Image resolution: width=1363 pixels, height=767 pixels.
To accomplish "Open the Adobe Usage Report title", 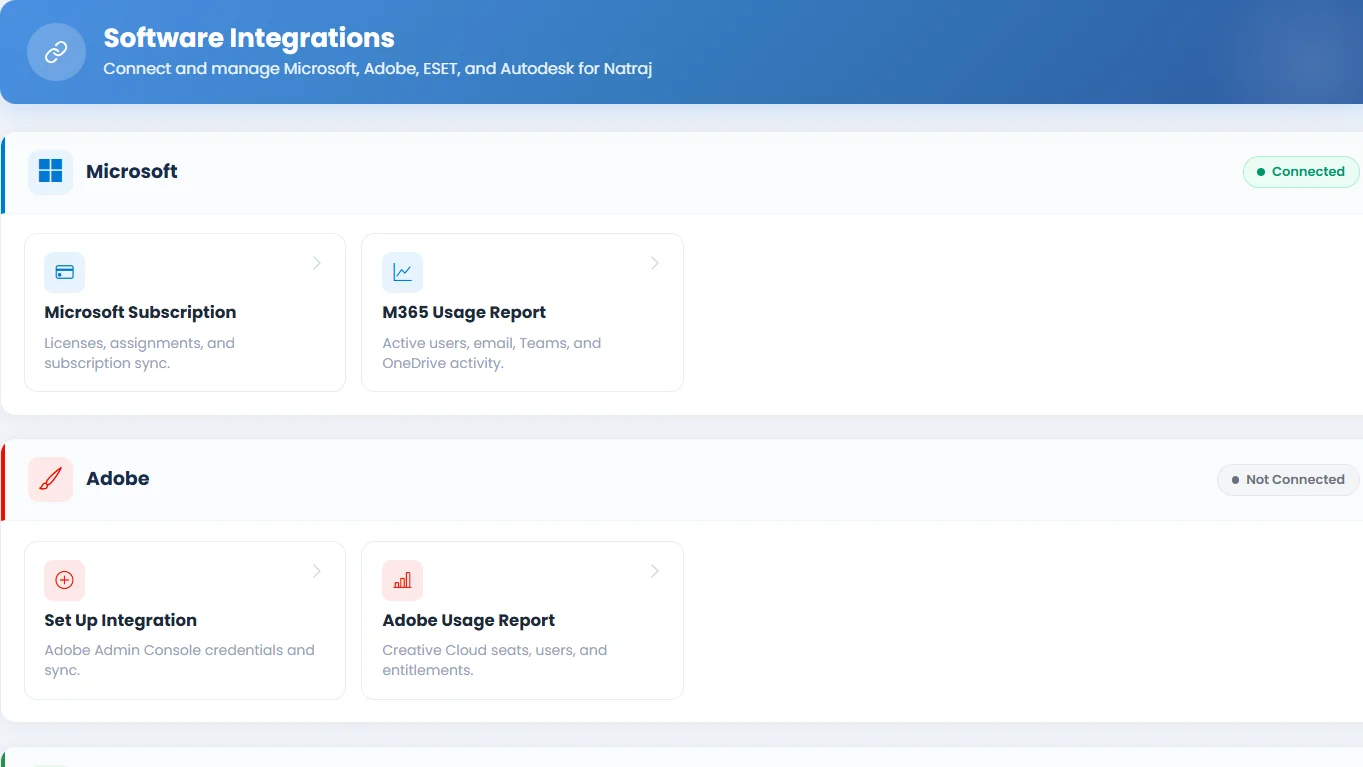I will 468,620.
